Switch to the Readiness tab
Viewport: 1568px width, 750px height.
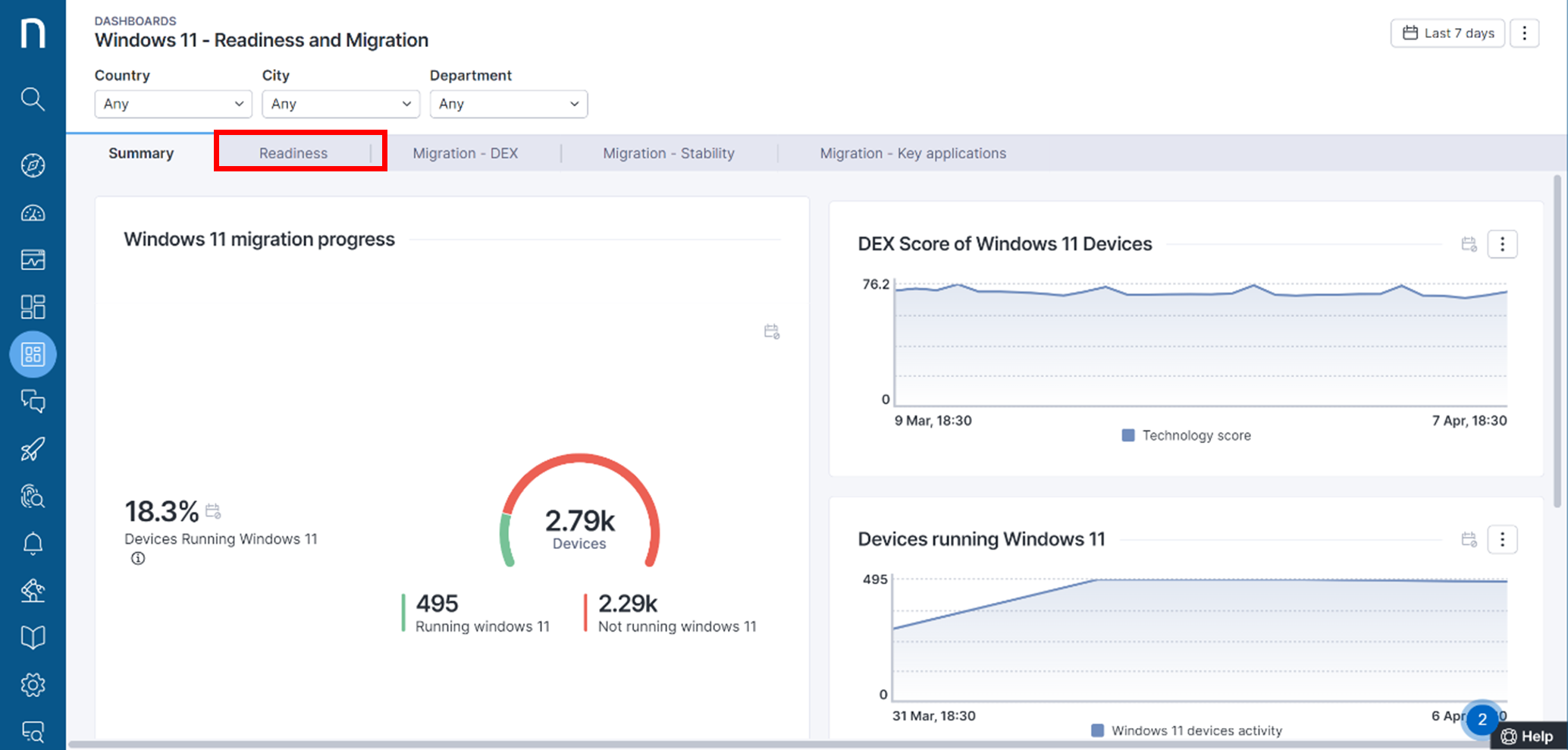[x=293, y=153]
